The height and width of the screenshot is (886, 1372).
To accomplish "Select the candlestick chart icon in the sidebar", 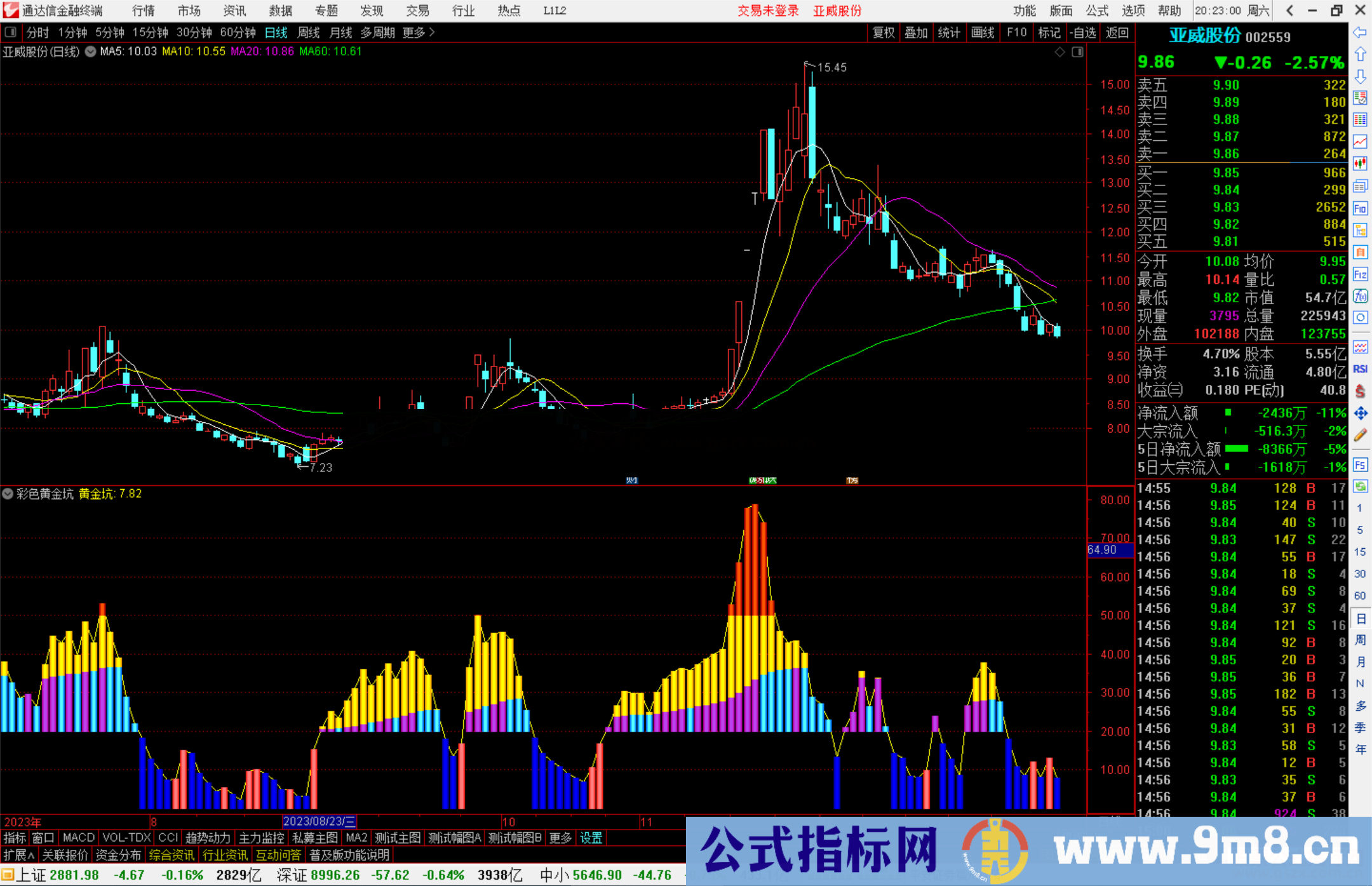I will 1361,161.
